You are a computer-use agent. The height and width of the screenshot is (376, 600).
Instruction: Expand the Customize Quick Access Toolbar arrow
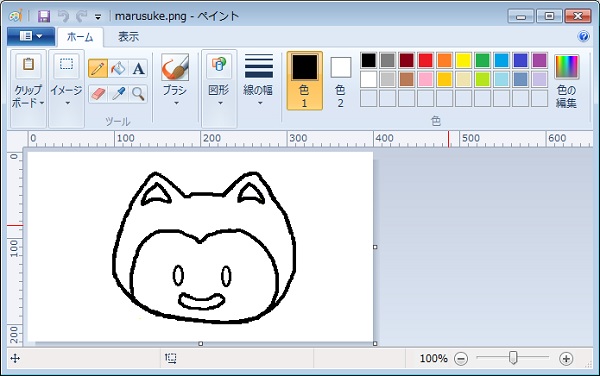point(98,17)
